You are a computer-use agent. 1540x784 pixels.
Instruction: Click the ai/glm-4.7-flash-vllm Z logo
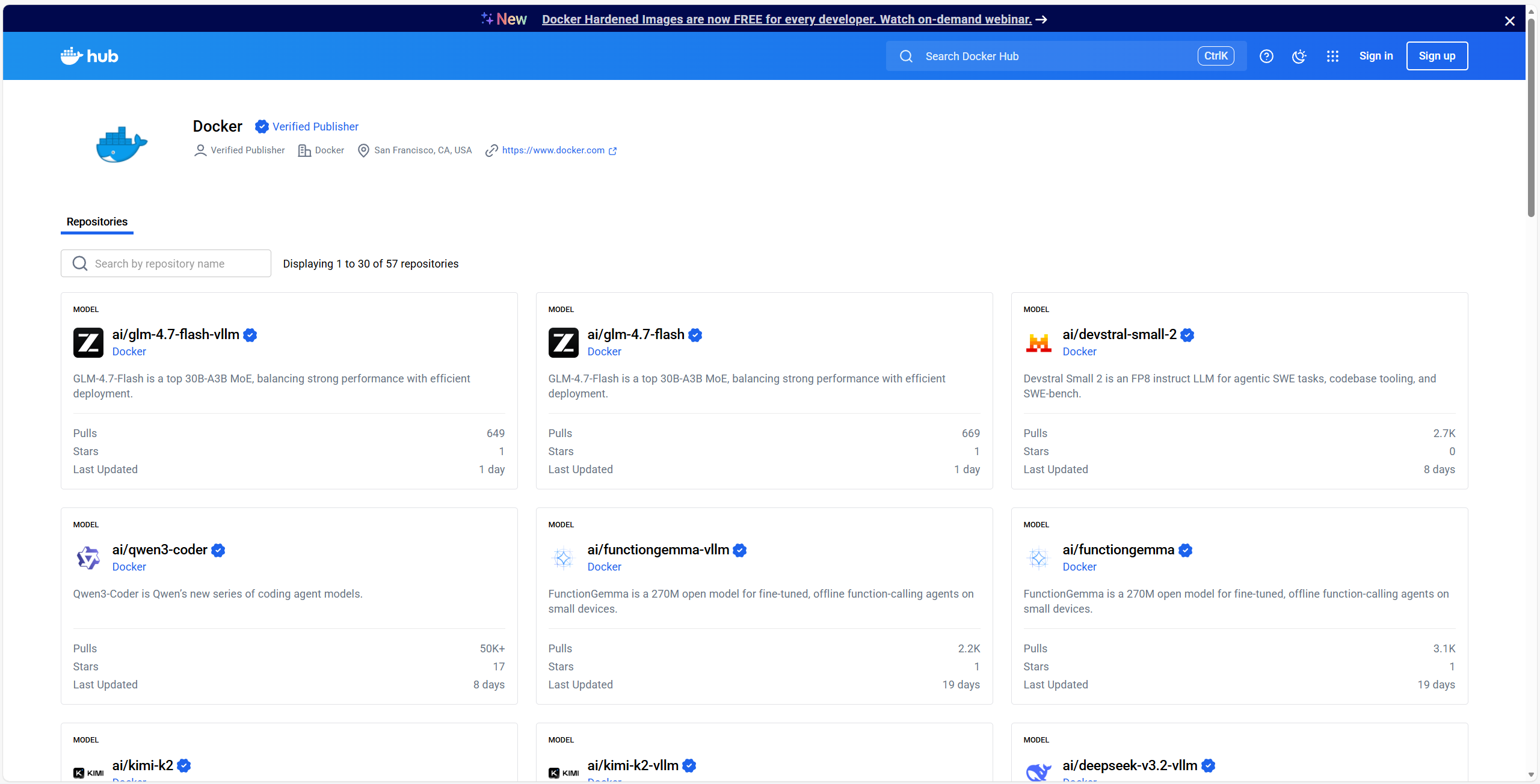pyautogui.click(x=88, y=343)
